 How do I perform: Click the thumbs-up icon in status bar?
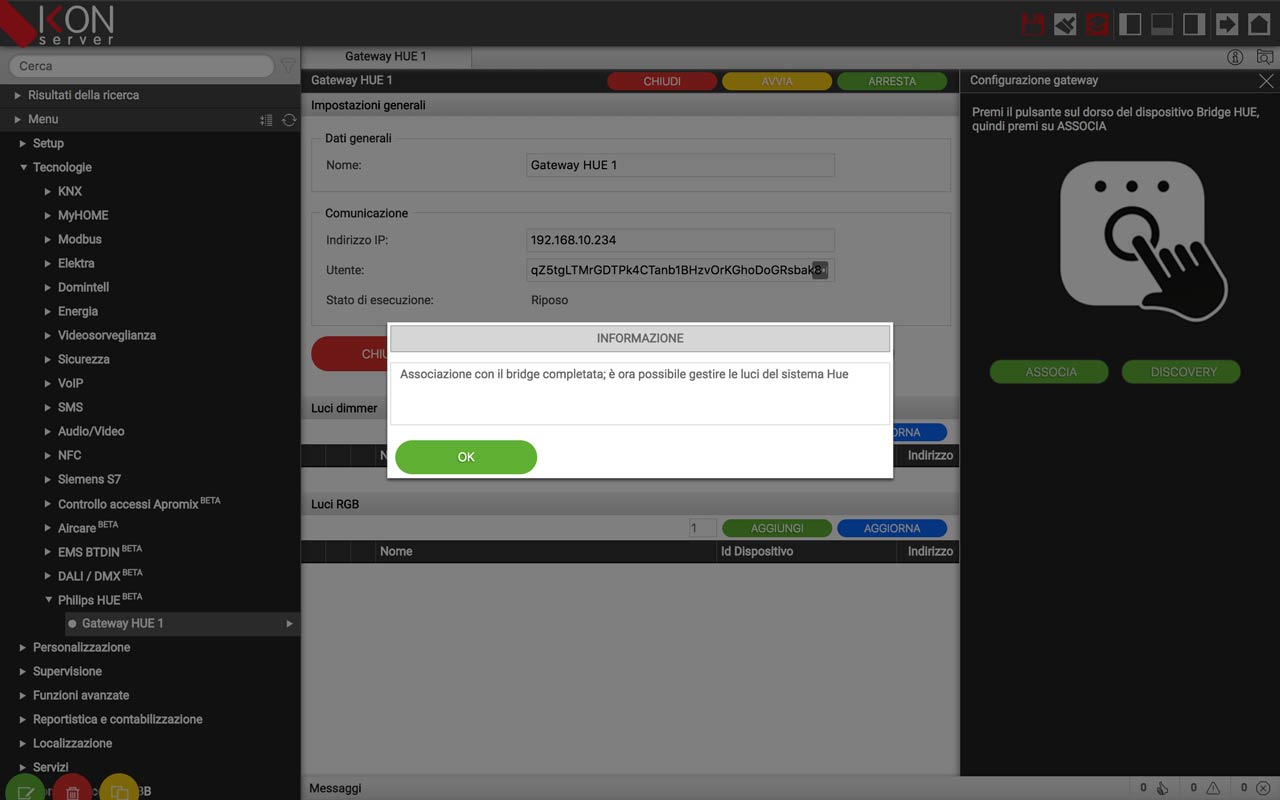click(x=1162, y=788)
